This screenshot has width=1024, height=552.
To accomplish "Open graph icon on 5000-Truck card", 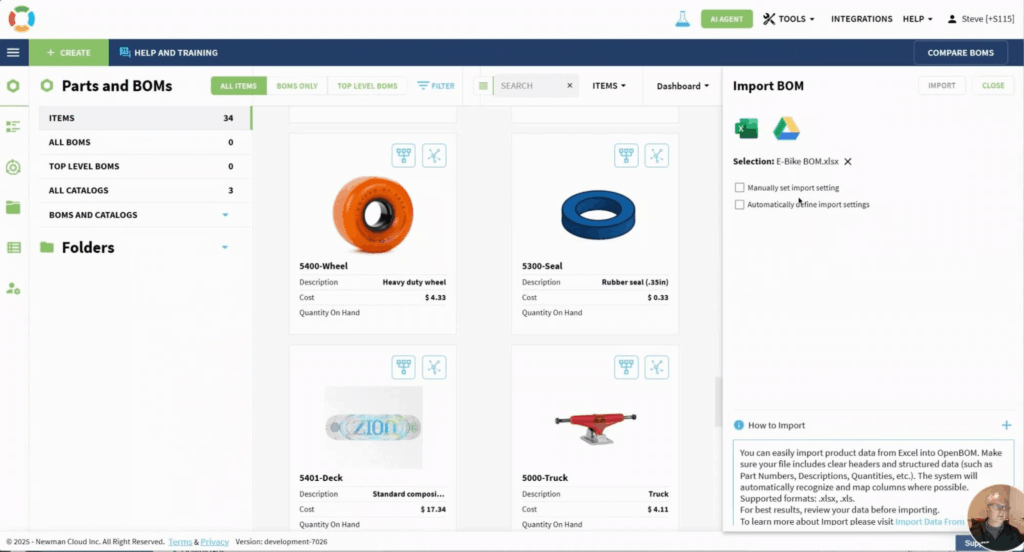I will tap(657, 367).
